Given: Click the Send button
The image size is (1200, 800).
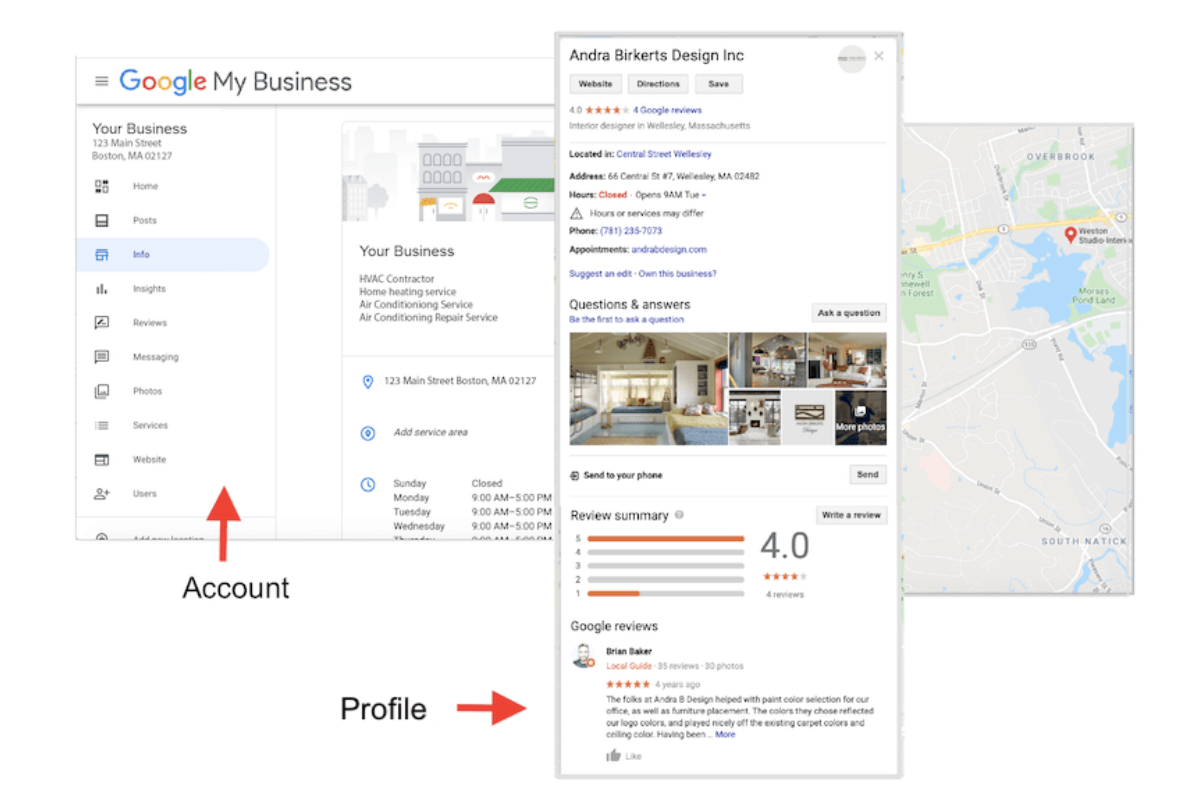Looking at the screenshot, I should pos(867,475).
